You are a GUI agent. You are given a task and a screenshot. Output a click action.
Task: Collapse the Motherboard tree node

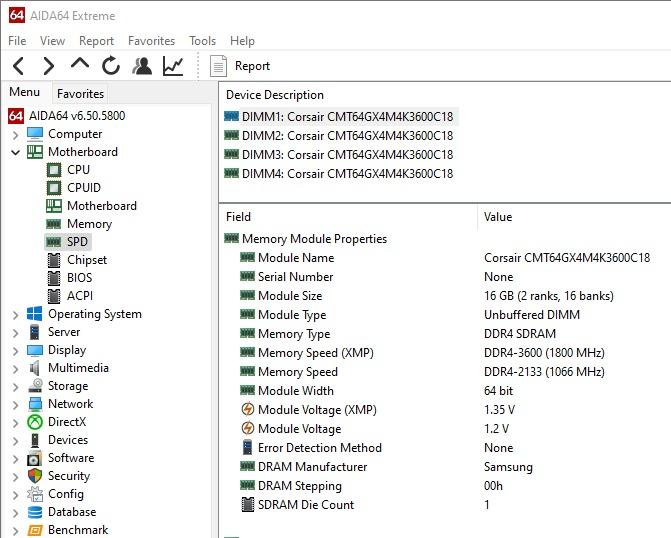(x=15, y=152)
